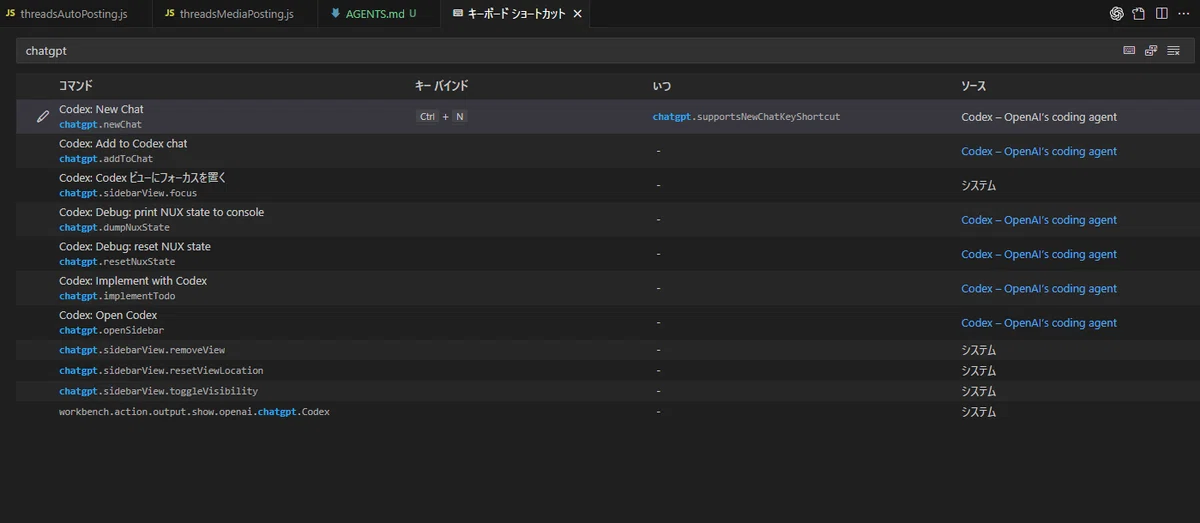1200x523 pixels.
Task: Select the Codex: Implement with Codex command
Action: point(133,281)
